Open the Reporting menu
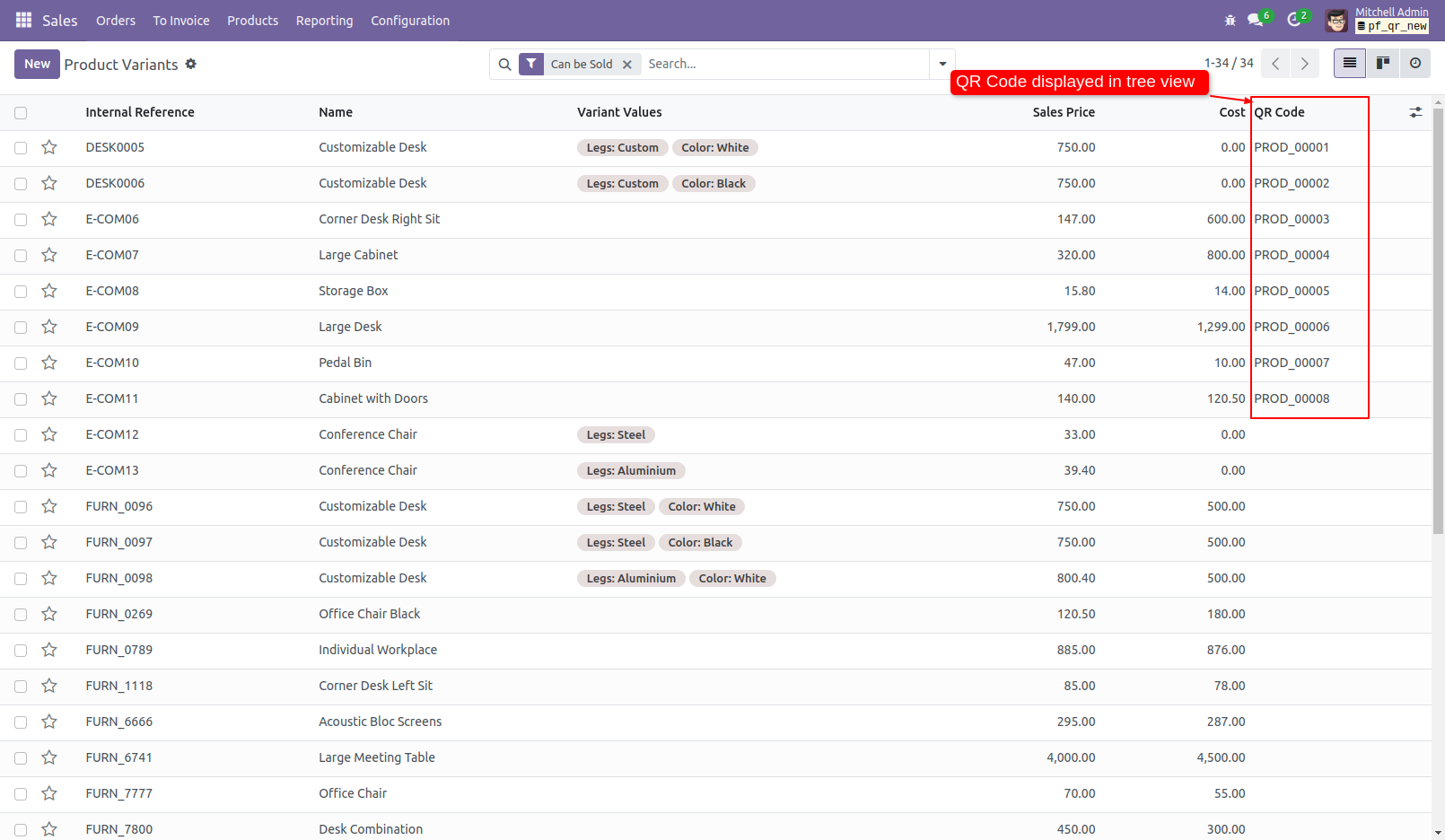 click(x=324, y=20)
